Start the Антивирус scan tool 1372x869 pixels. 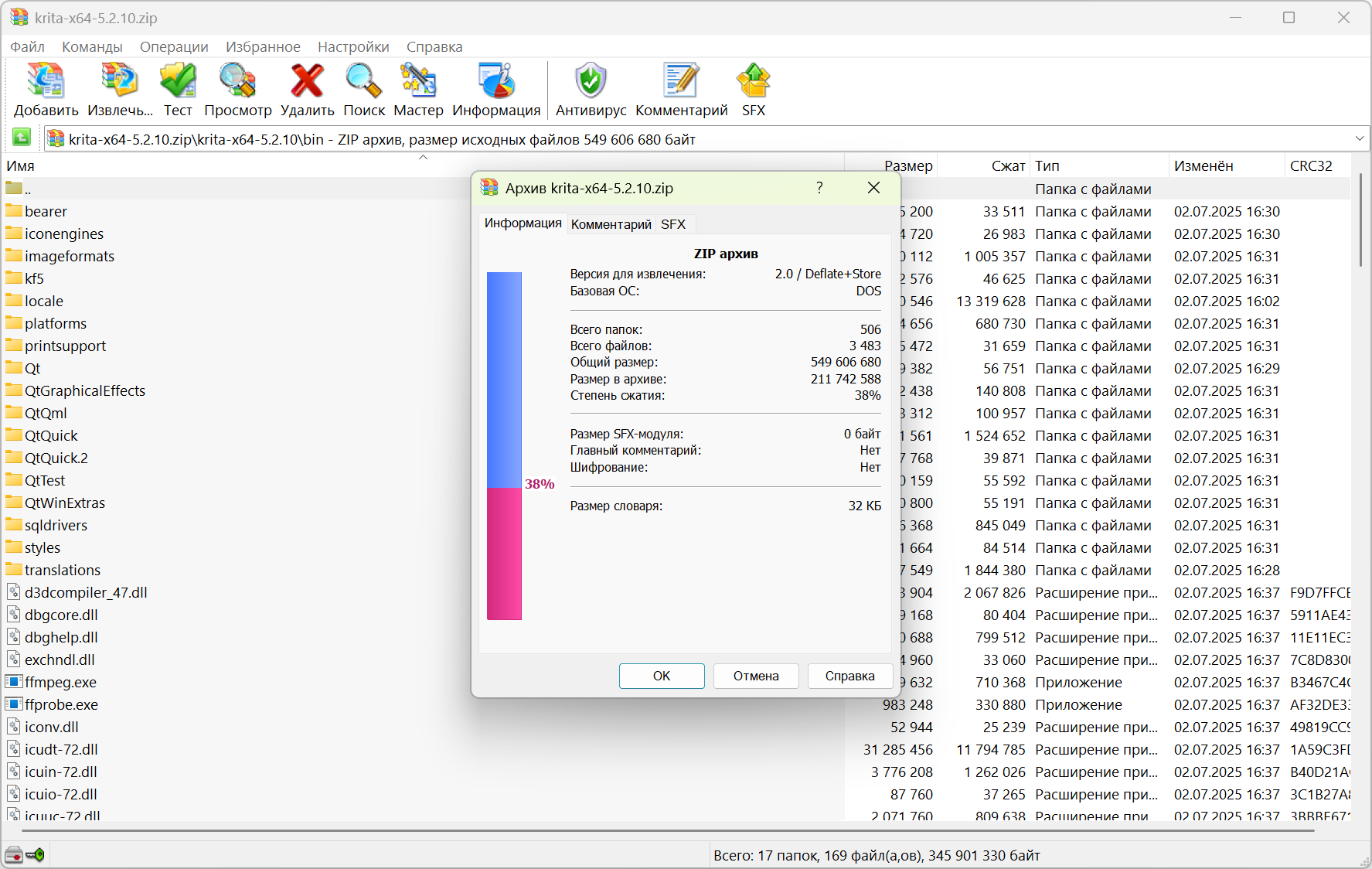(x=591, y=81)
